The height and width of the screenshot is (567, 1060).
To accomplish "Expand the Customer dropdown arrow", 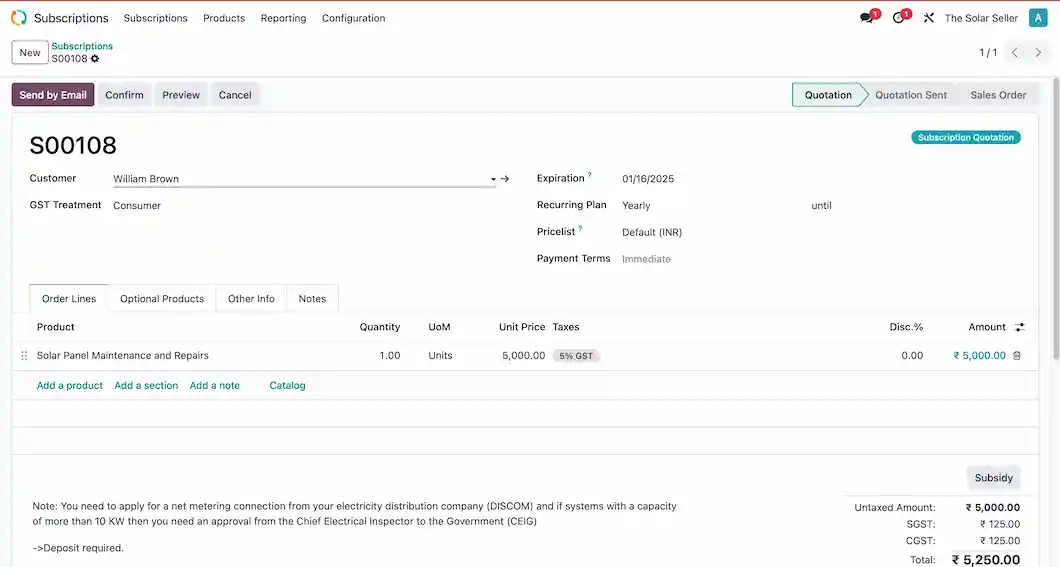I will tap(493, 180).
